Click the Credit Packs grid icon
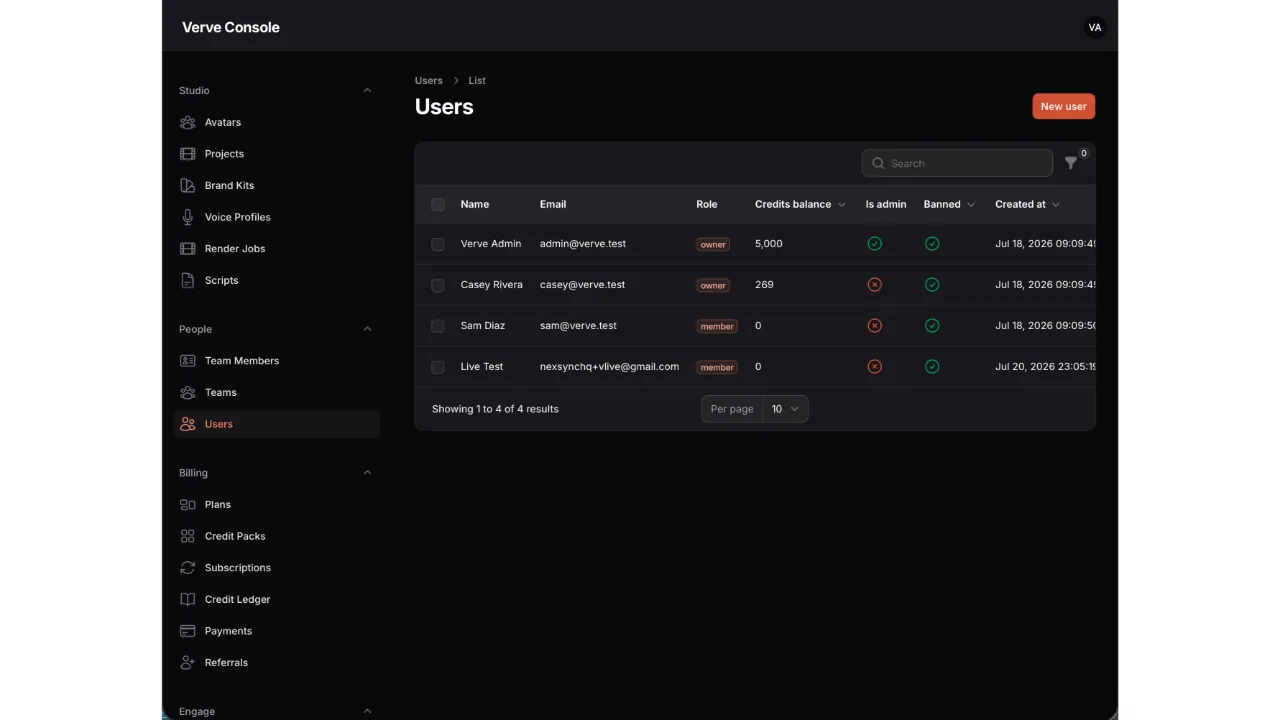The height and width of the screenshot is (720, 1280). tap(187, 536)
